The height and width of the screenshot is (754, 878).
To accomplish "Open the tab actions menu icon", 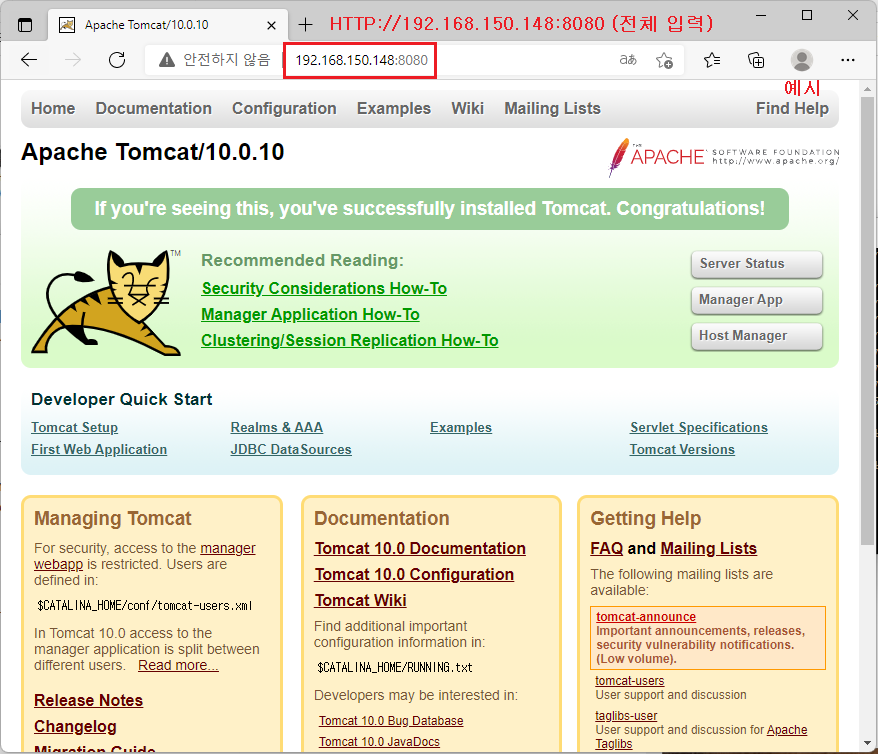I will click(25, 25).
